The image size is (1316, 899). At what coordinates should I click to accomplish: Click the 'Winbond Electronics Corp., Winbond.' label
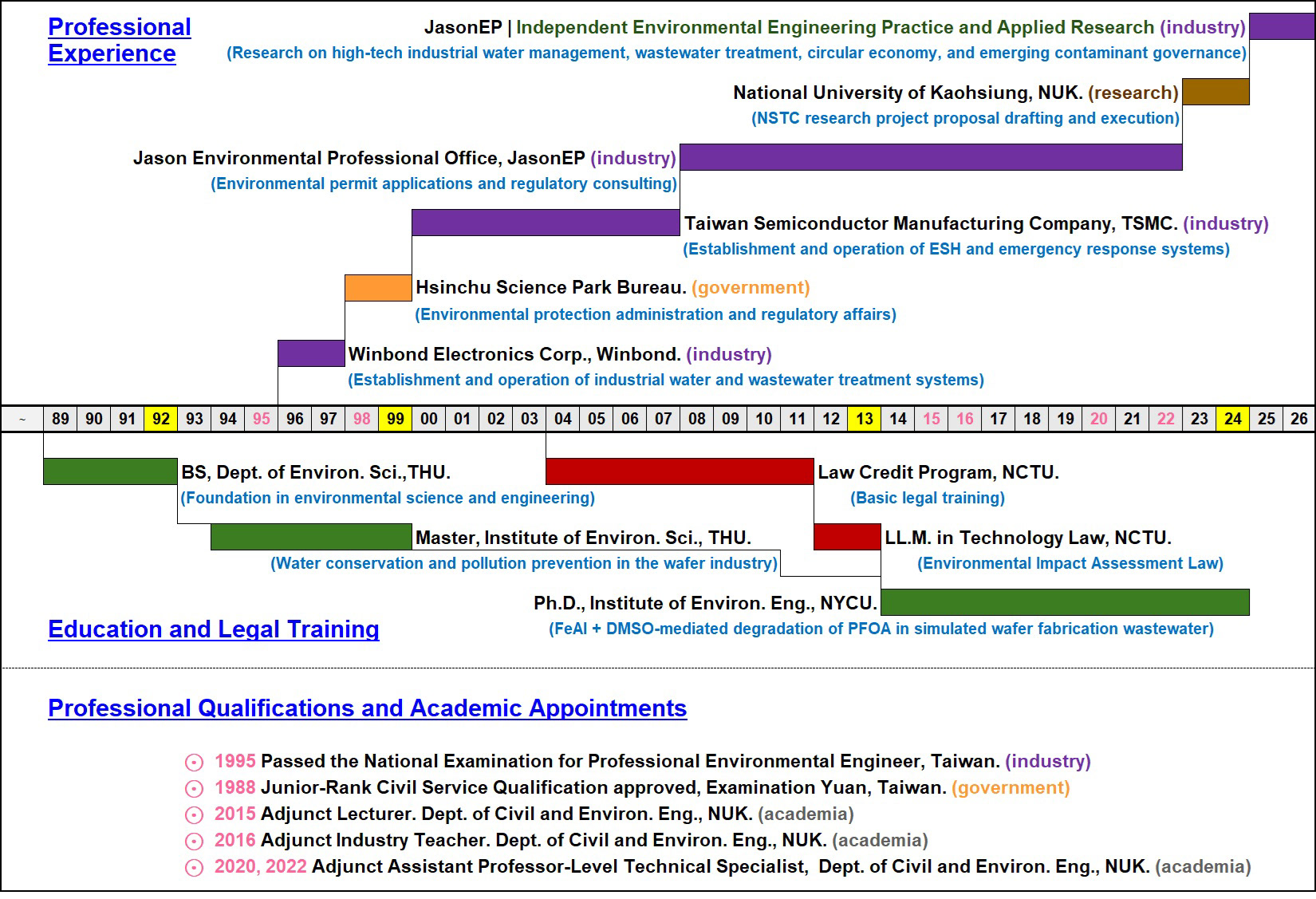click(x=514, y=354)
